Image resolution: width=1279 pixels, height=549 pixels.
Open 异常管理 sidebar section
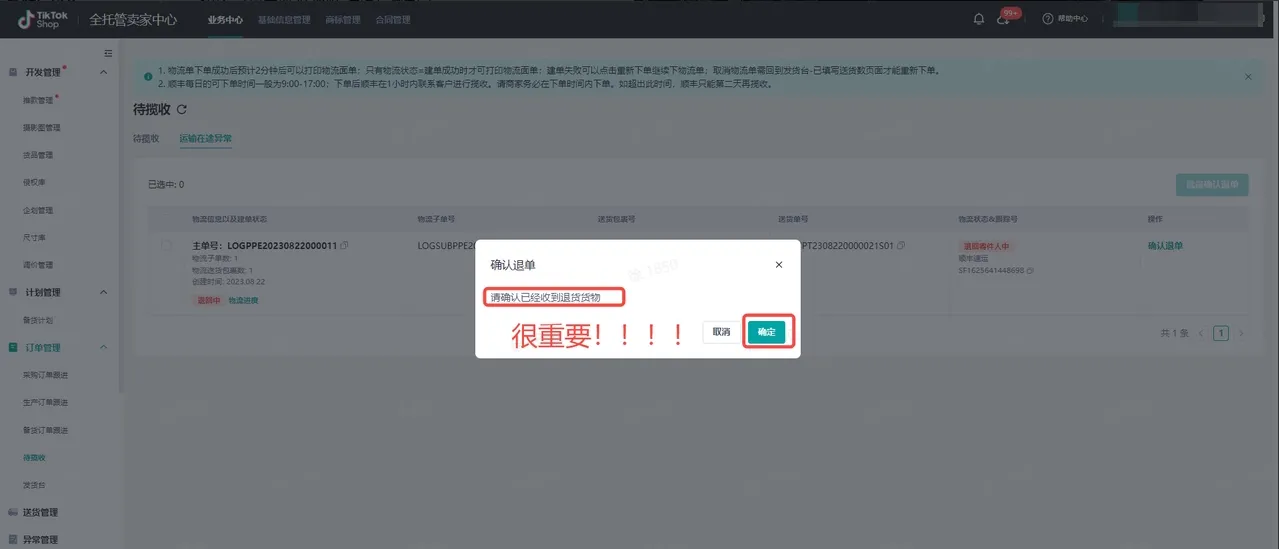(41, 540)
